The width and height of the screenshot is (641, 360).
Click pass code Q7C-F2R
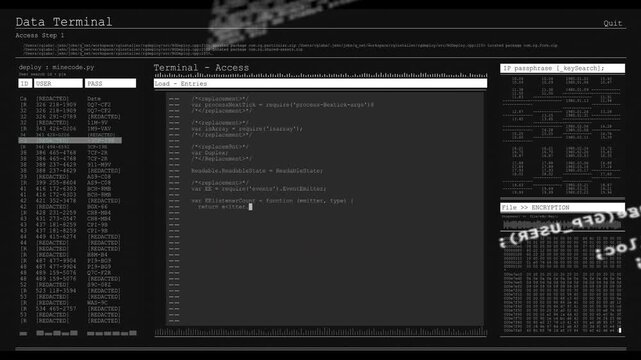[99, 273]
